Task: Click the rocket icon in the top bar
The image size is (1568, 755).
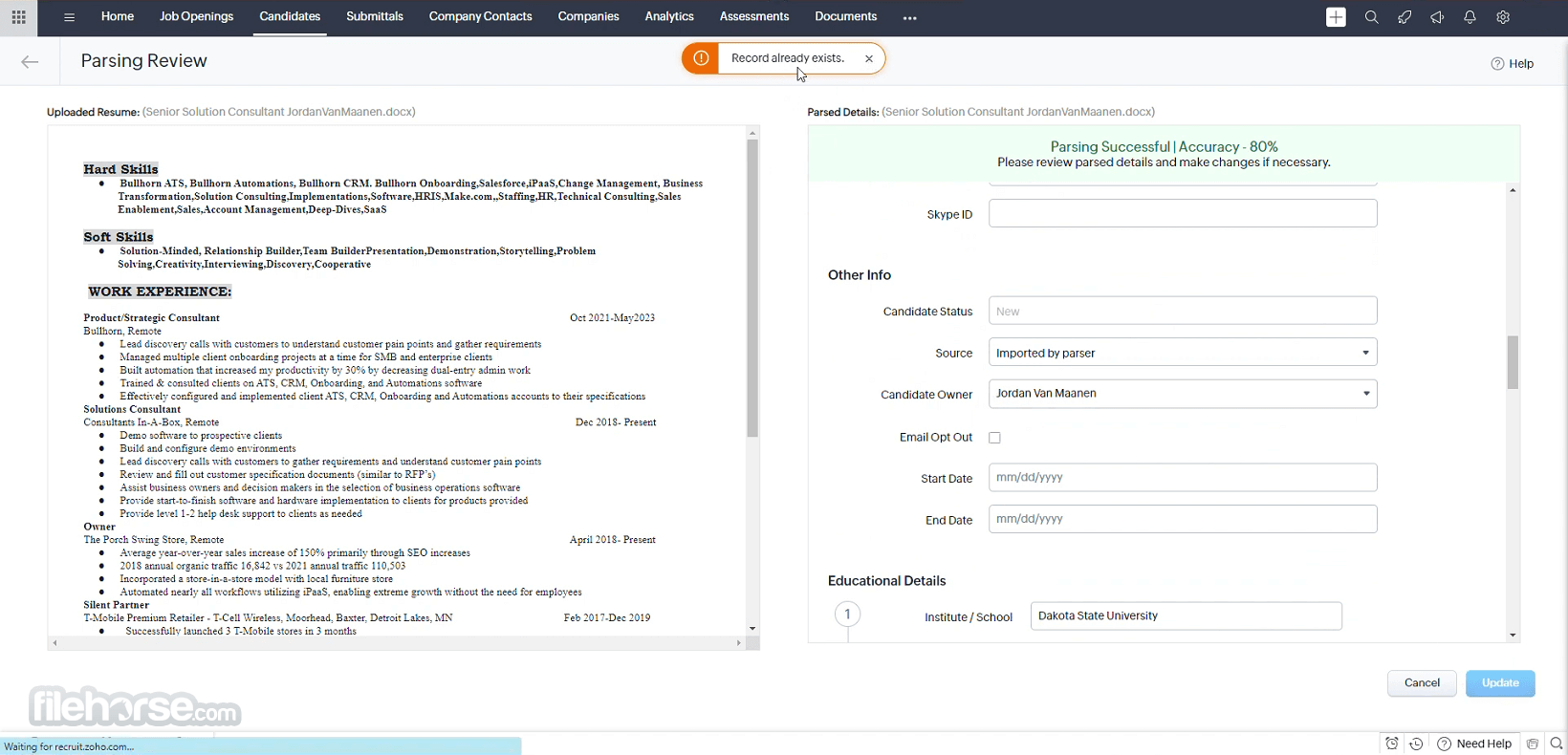Action: (1404, 17)
